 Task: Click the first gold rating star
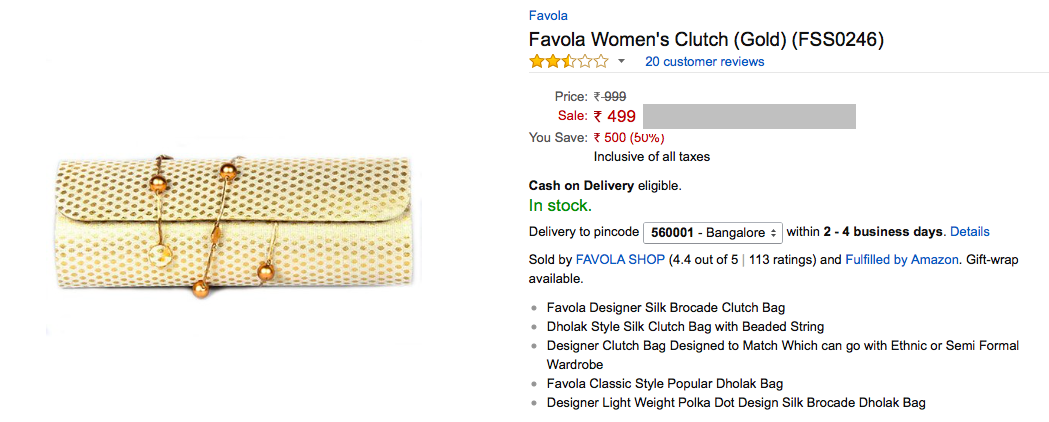537,62
